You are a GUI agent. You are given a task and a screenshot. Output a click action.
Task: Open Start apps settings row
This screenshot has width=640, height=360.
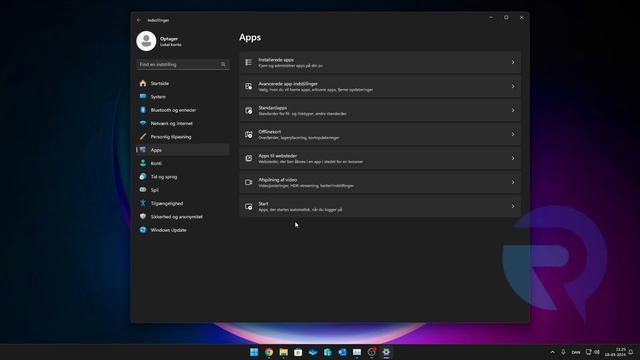pos(380,206)
